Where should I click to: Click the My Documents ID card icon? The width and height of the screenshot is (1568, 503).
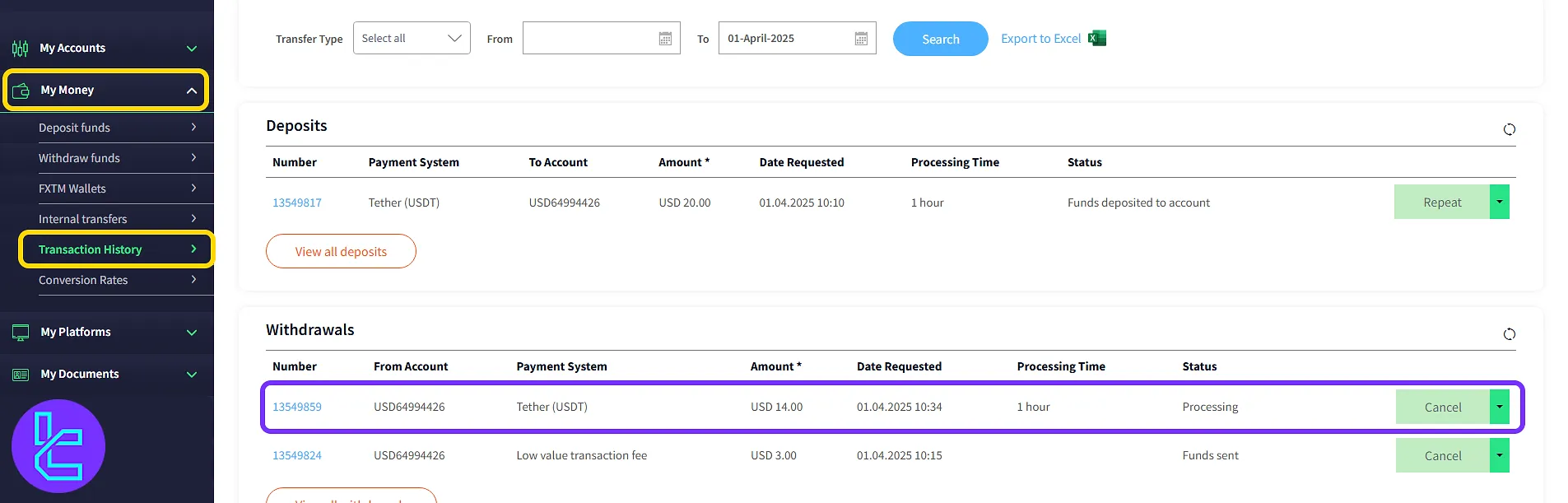tap(21, 375)
